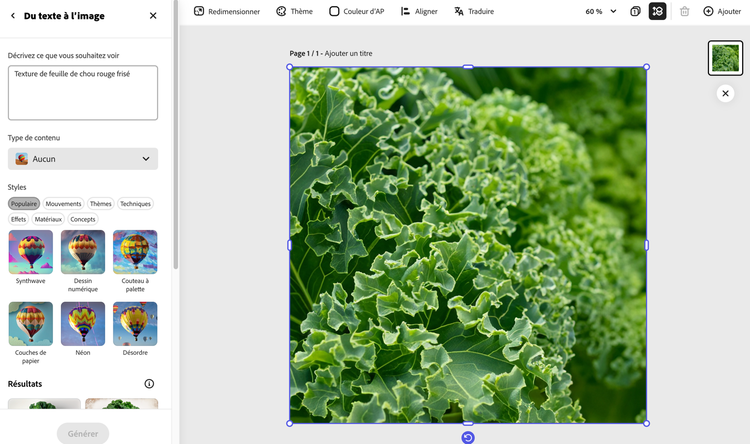The image size is (750, 444).
Task: Open the 60 % zoom dropdown
Action: 601,11
